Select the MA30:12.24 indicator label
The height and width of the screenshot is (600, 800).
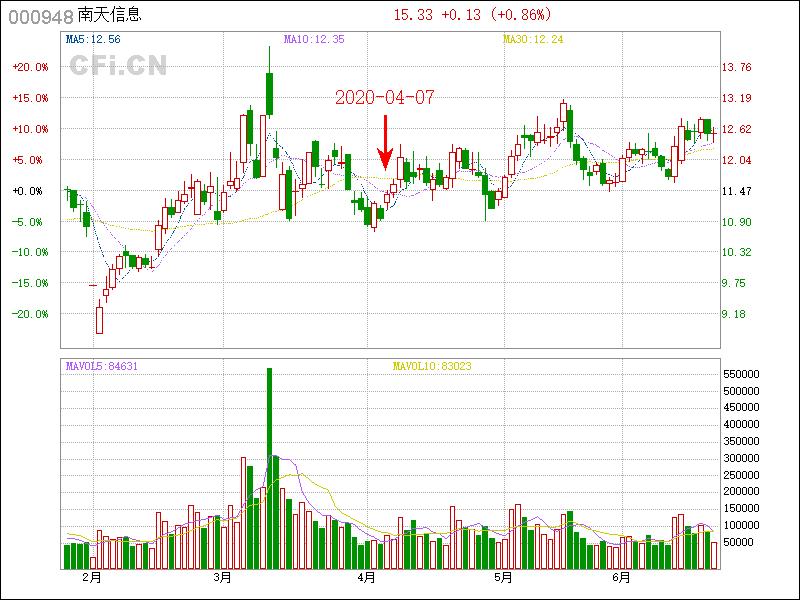pos(533,39)
